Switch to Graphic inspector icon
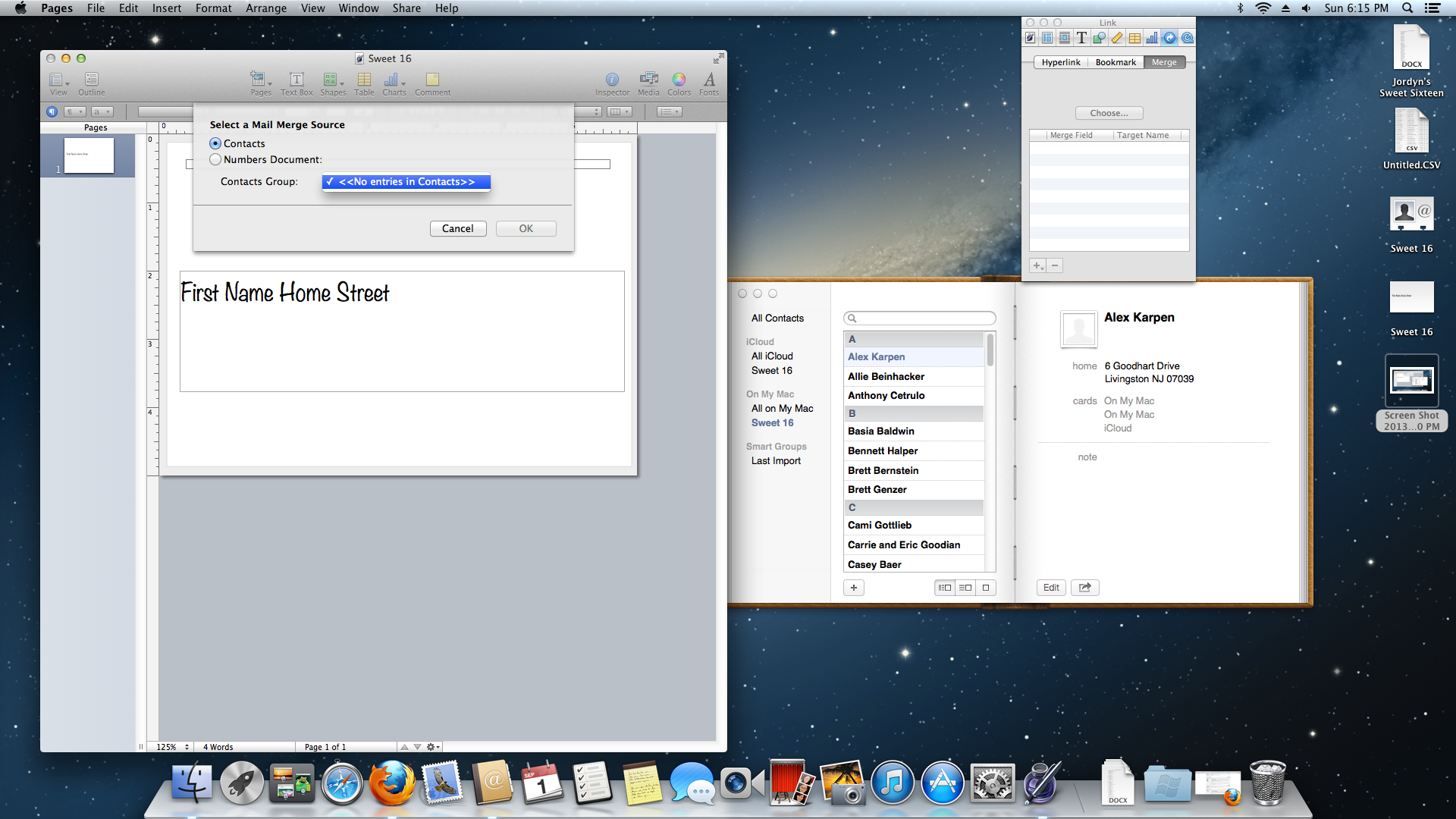The width and height of the screenshot is (1456, 819). point(1100,38)
